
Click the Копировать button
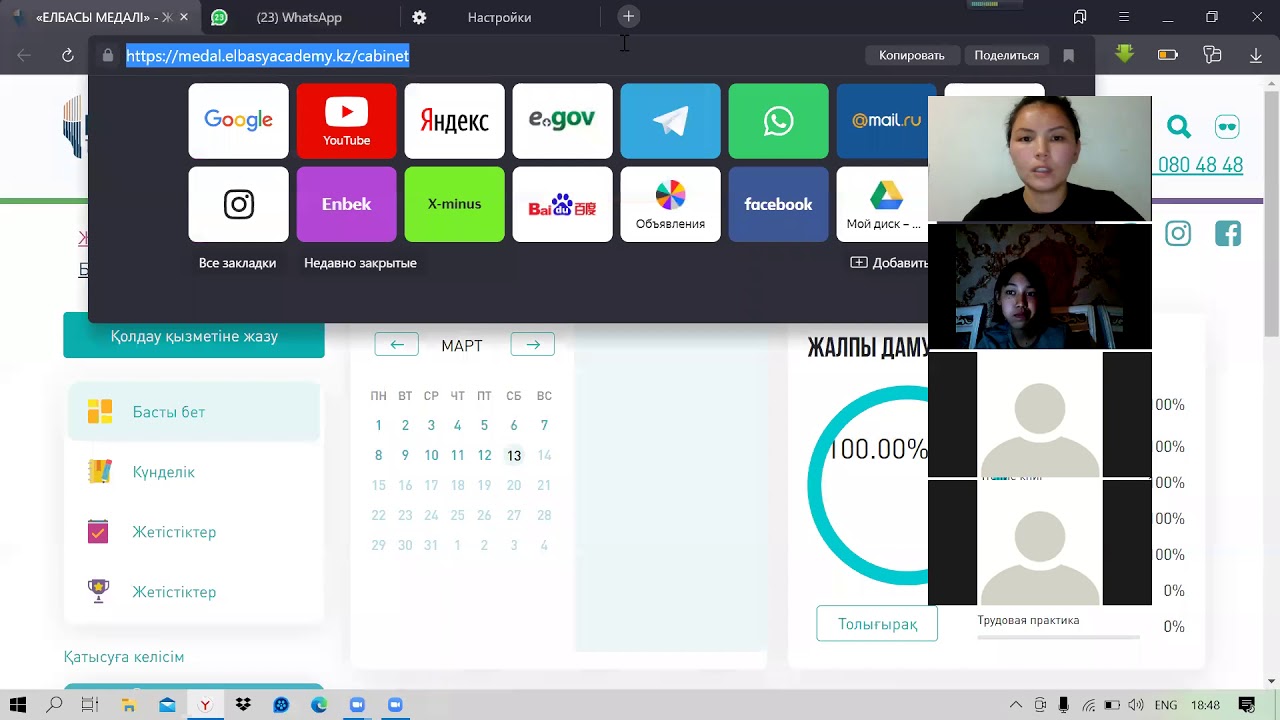(x=912, y=55)
